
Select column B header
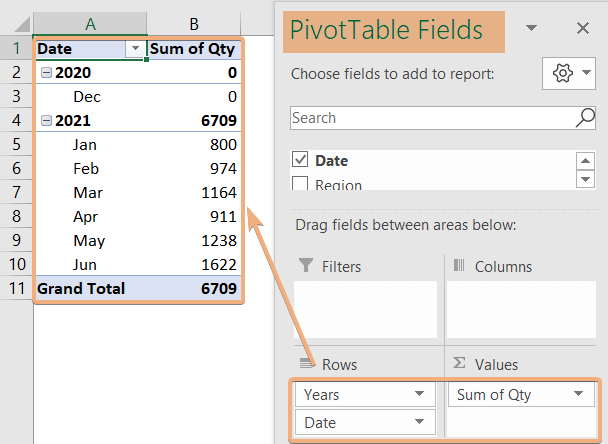[x=194, y=24]
